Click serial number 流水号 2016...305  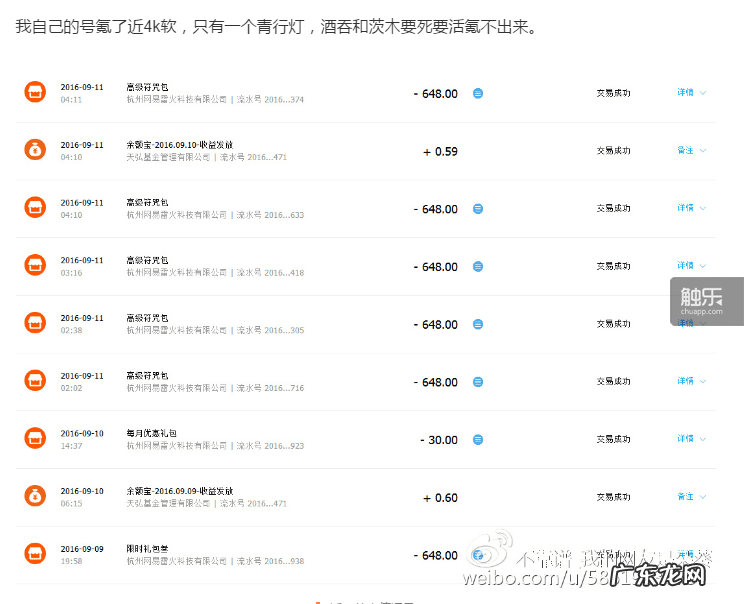click(x=270, y=330)
